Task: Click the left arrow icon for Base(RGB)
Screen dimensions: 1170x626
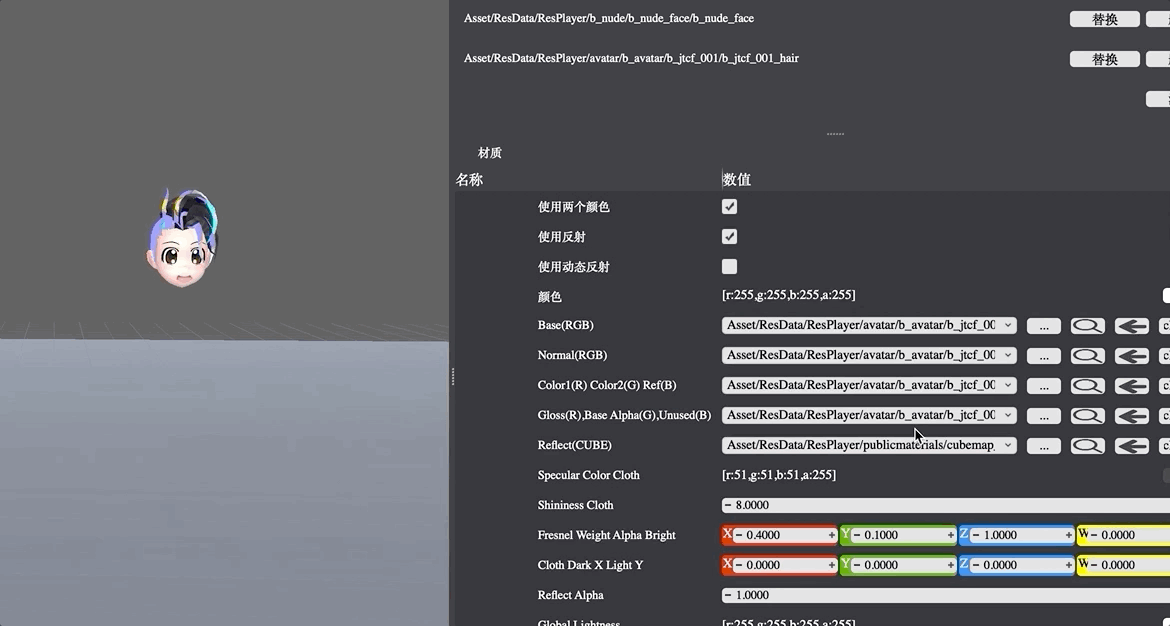Action: click(1131, 326)
